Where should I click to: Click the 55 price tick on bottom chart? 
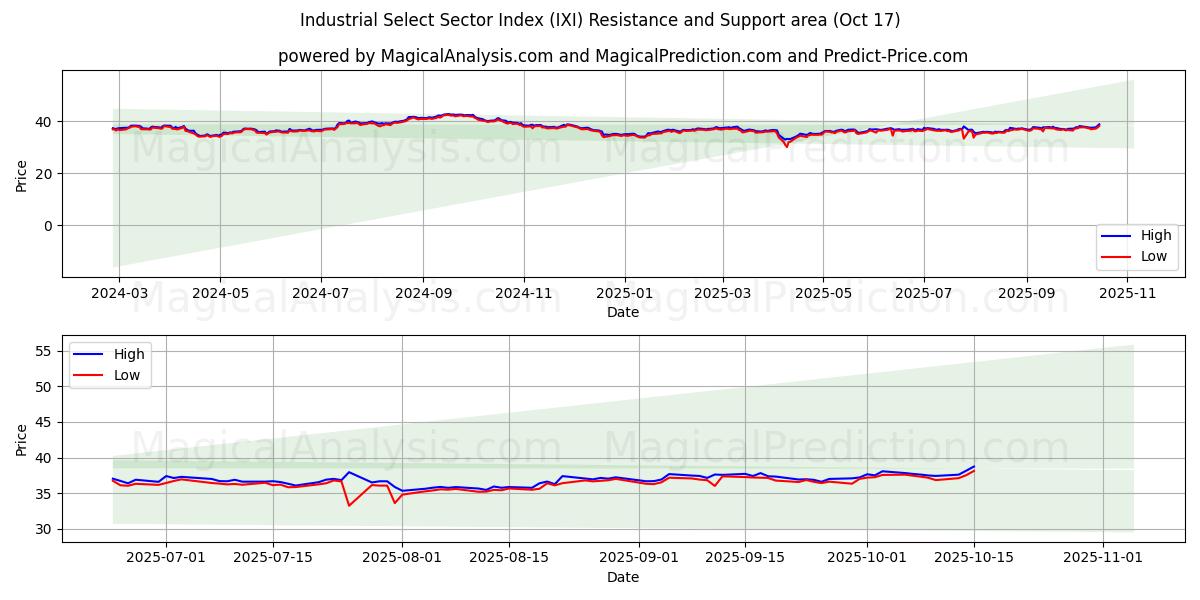(41, 351)
